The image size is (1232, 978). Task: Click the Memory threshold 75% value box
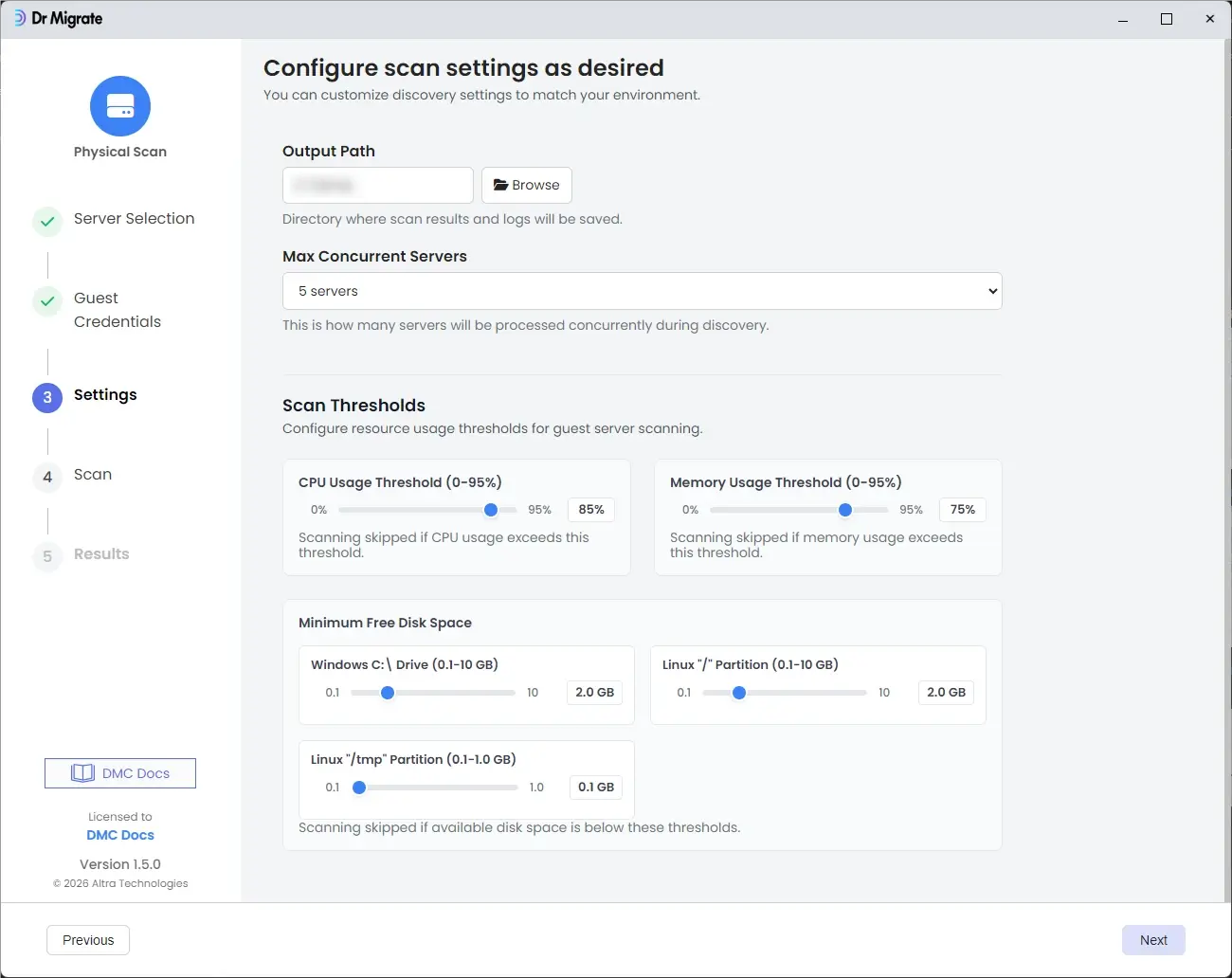(x=963, y=510)
